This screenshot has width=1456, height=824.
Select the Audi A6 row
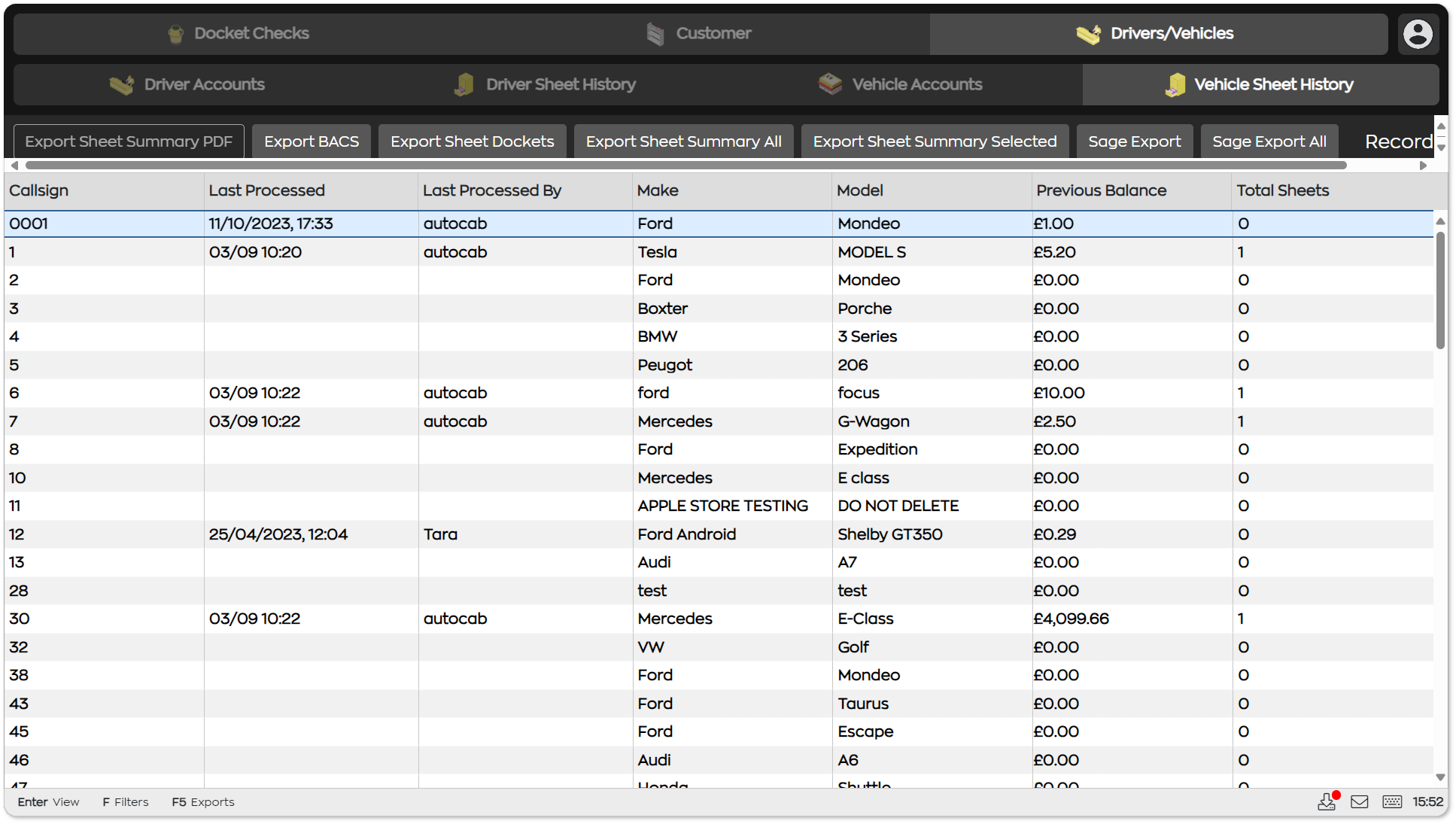tap(719, 760)
